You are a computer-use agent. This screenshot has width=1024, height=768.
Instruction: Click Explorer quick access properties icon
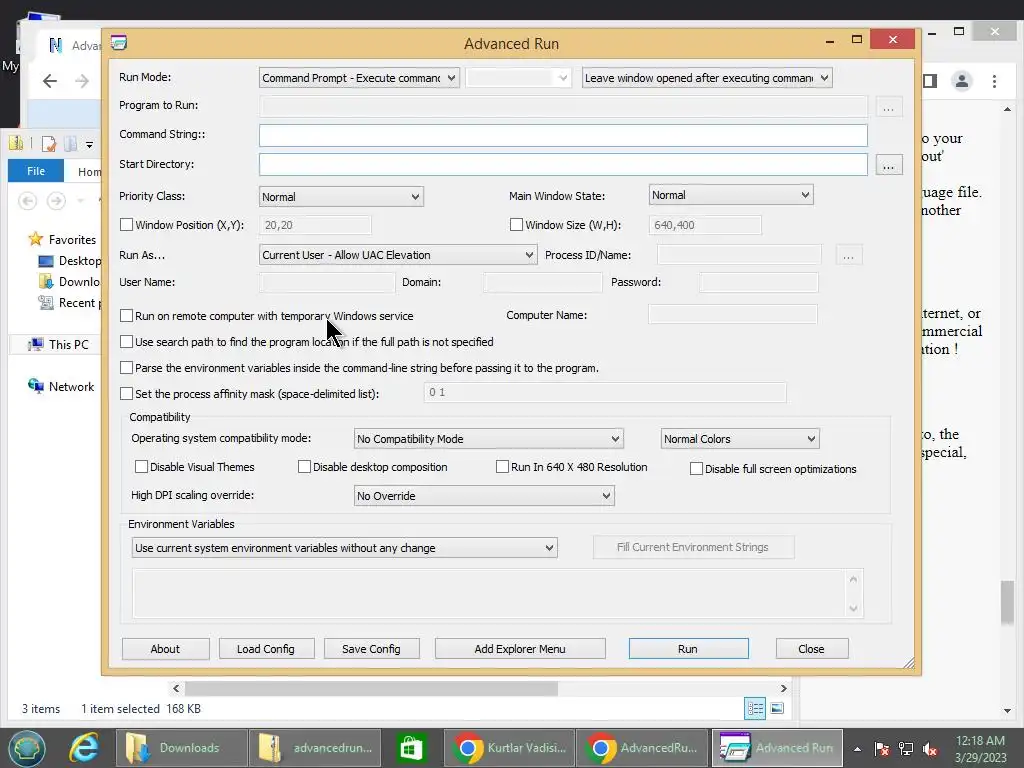point(48,144)
